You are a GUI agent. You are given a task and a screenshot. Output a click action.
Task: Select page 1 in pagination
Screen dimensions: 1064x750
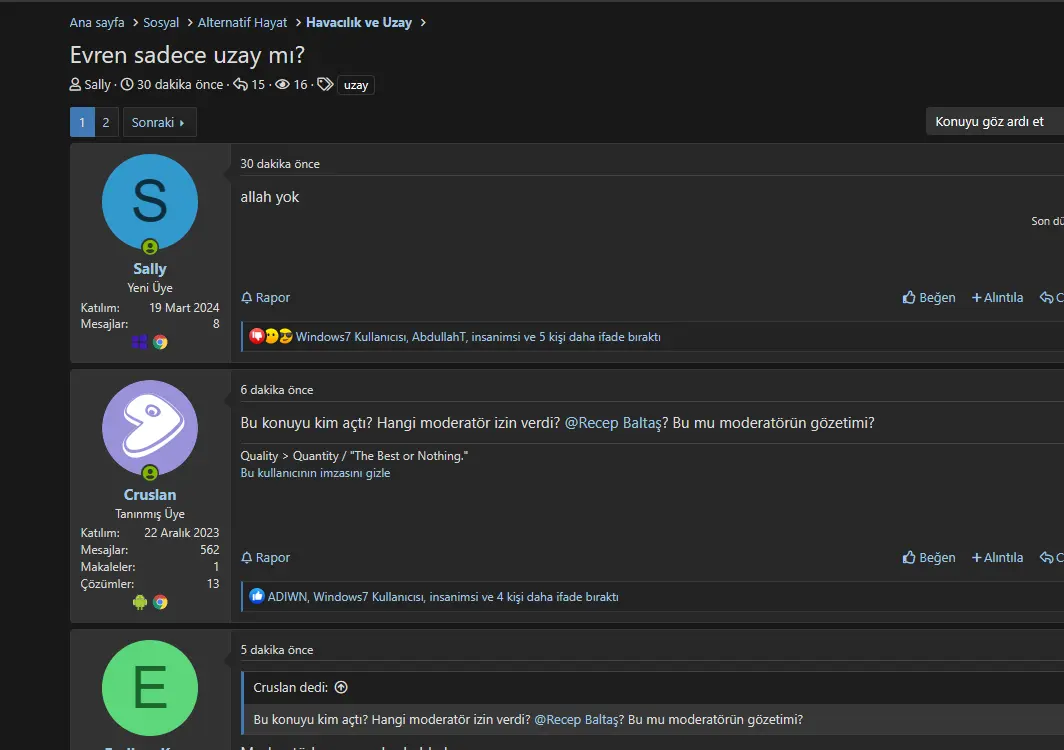tap(82, 122)
